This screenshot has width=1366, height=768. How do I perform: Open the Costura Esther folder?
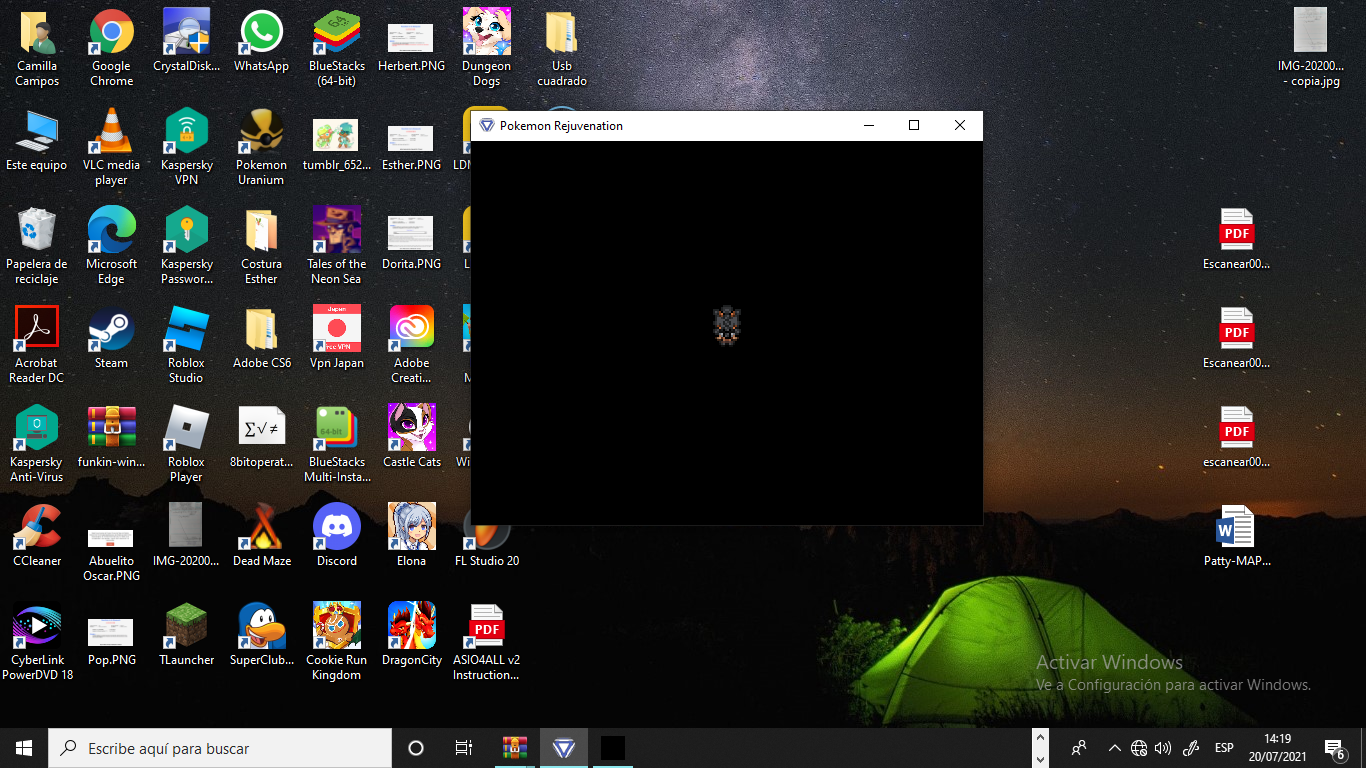tap(261, 231)
